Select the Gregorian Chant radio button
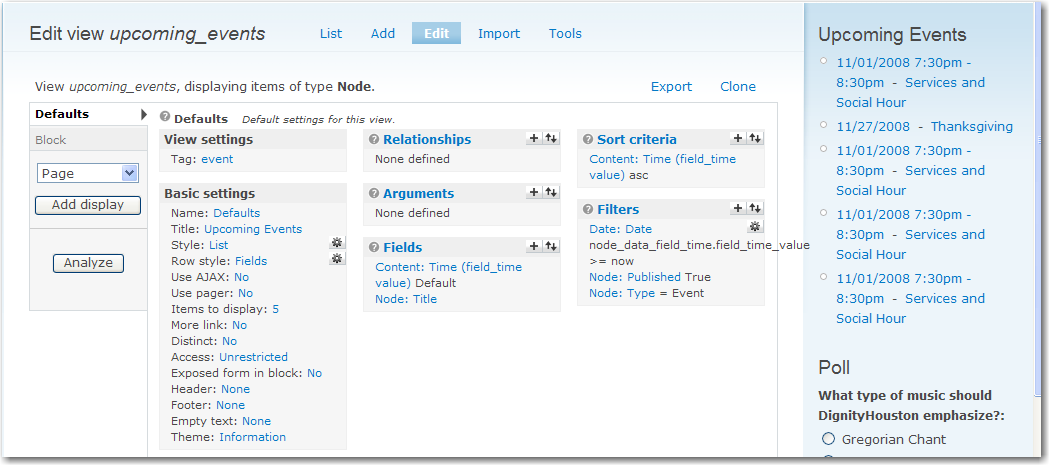This screenshot has width=1049, height=465. pyautogui.click(x=828, y=439)
